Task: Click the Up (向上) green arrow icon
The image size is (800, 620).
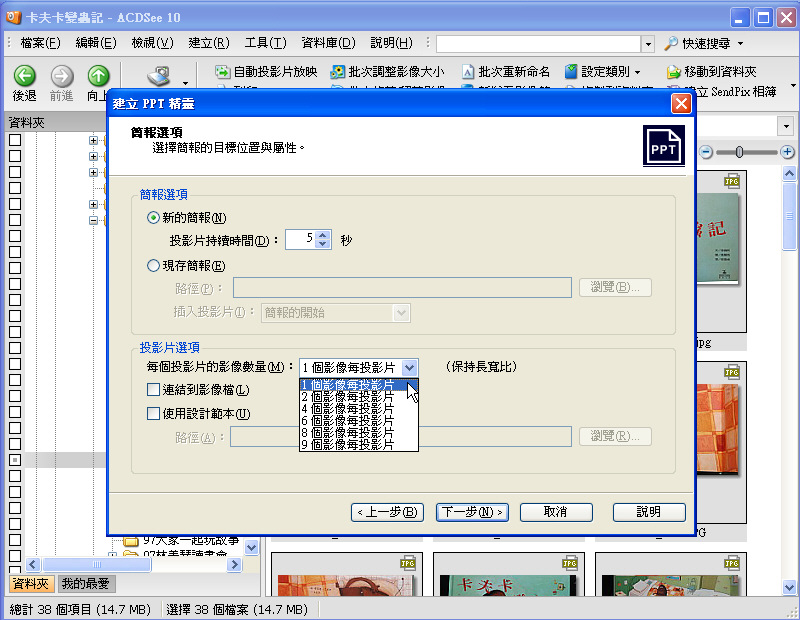Action: coord(98,76)
